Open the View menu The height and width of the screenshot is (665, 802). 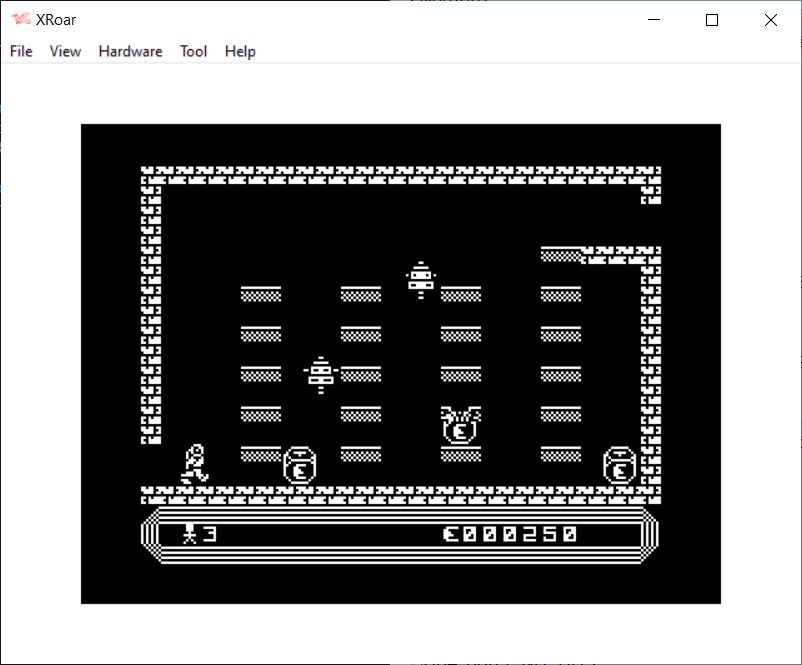tap(65, 51)
